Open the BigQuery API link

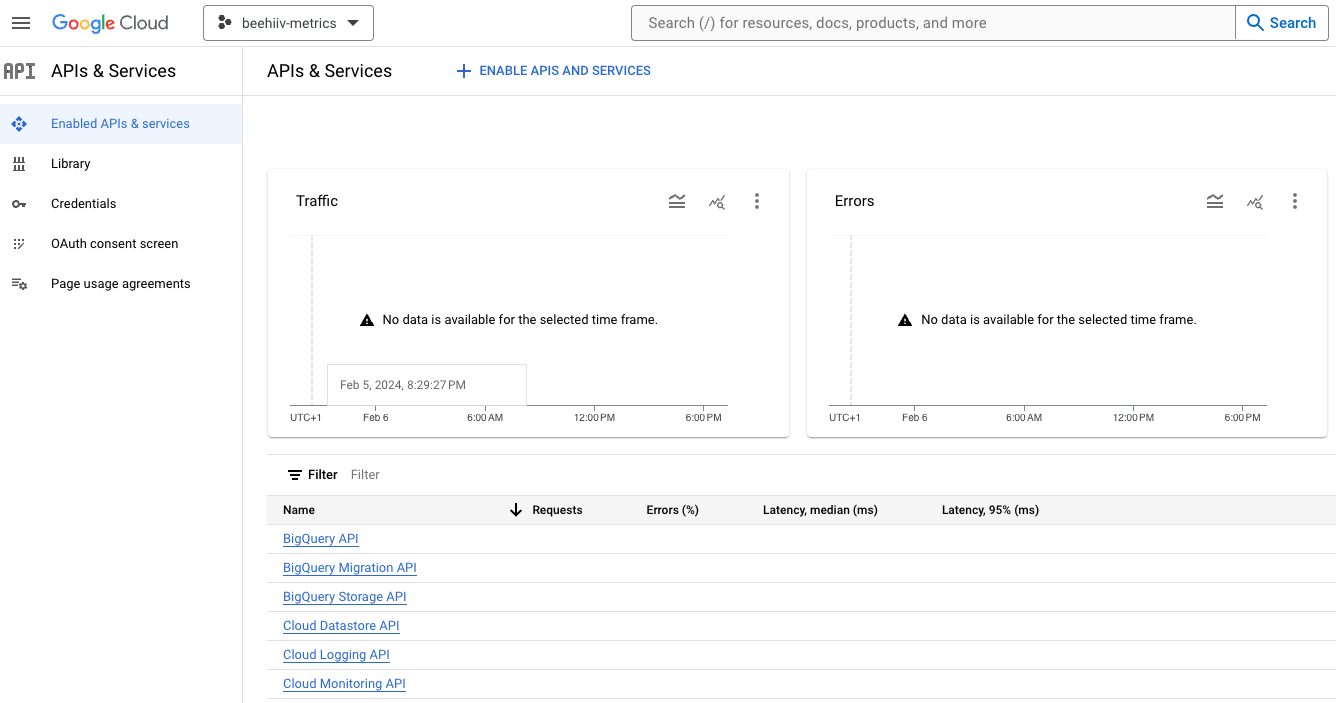coord(321,539)
